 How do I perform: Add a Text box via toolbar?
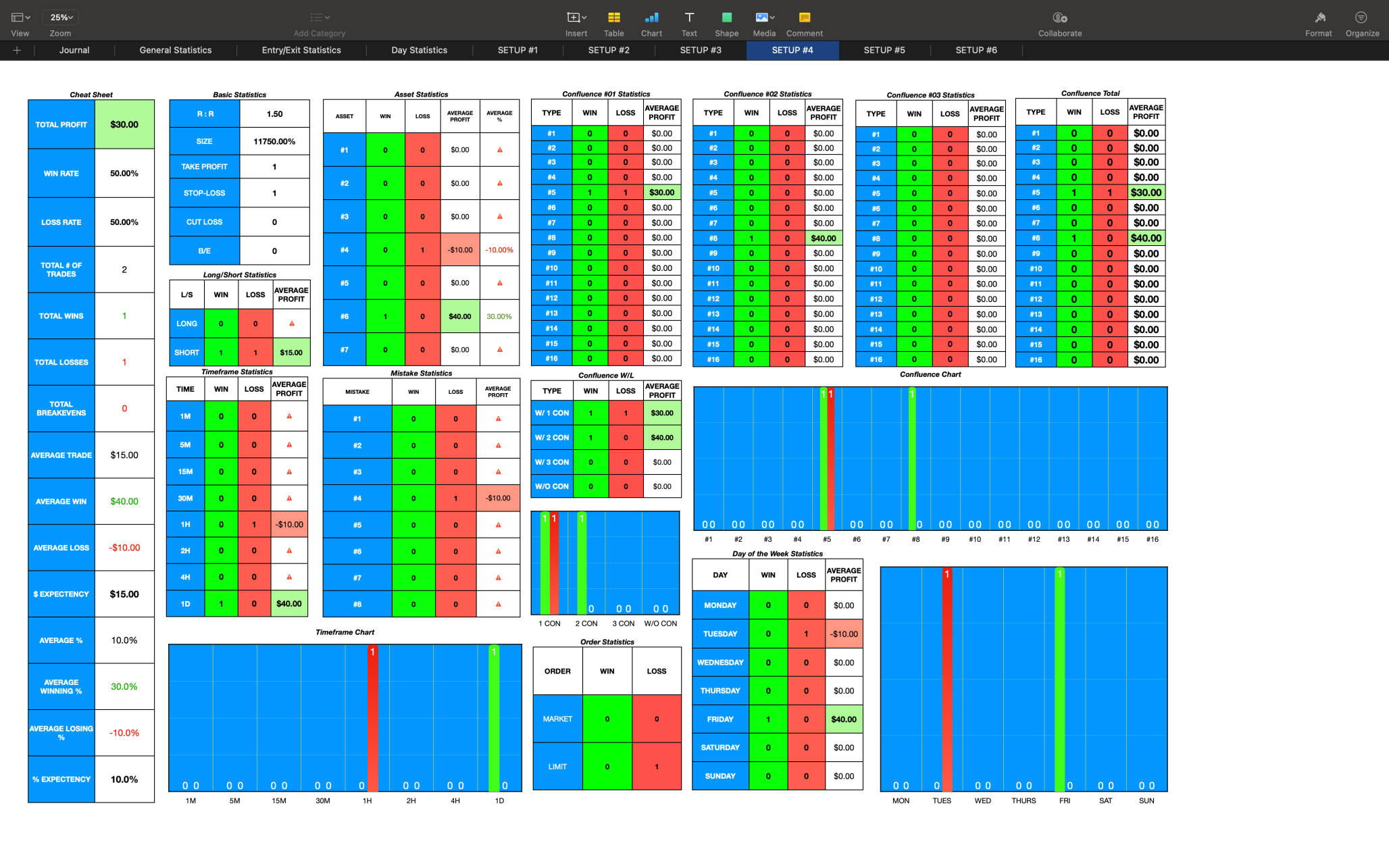pyautogui.click(x=689, y=18)
